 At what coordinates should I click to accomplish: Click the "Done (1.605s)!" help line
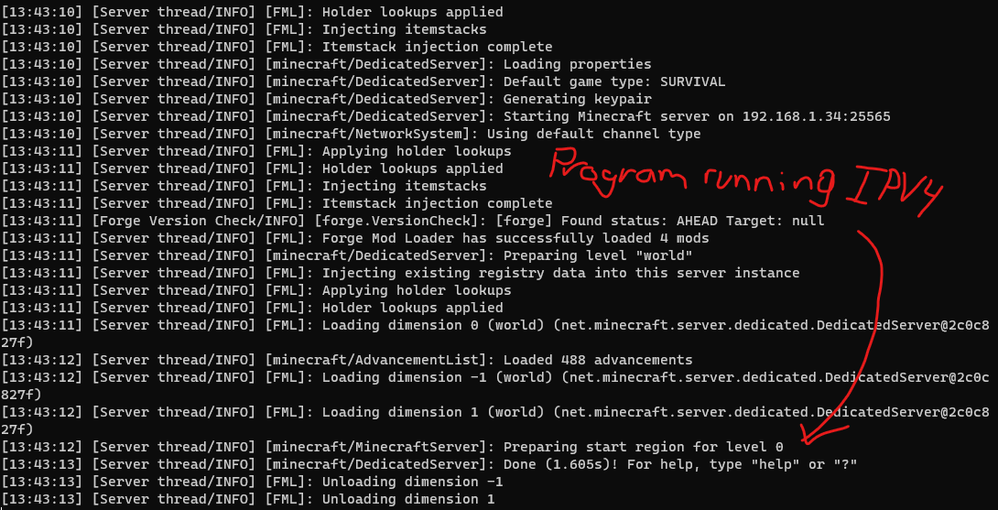tap(429, 464)
